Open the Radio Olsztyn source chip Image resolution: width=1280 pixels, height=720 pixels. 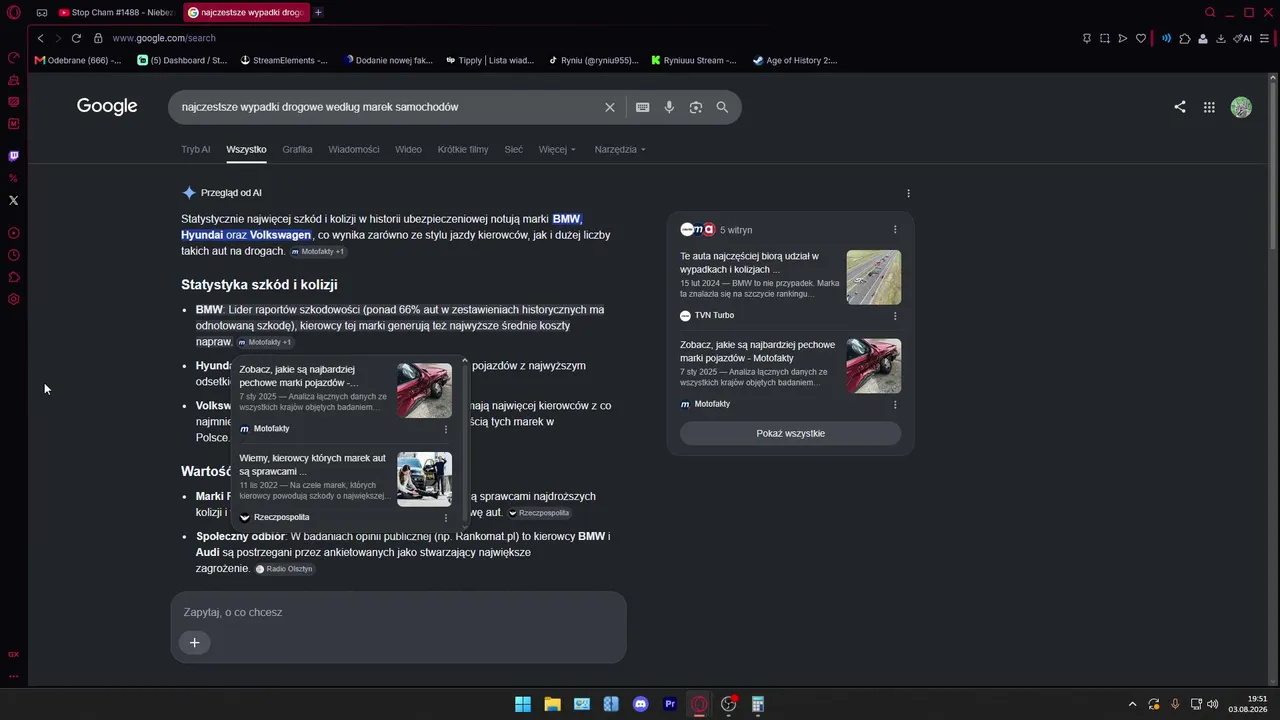[x=285, y=569]
